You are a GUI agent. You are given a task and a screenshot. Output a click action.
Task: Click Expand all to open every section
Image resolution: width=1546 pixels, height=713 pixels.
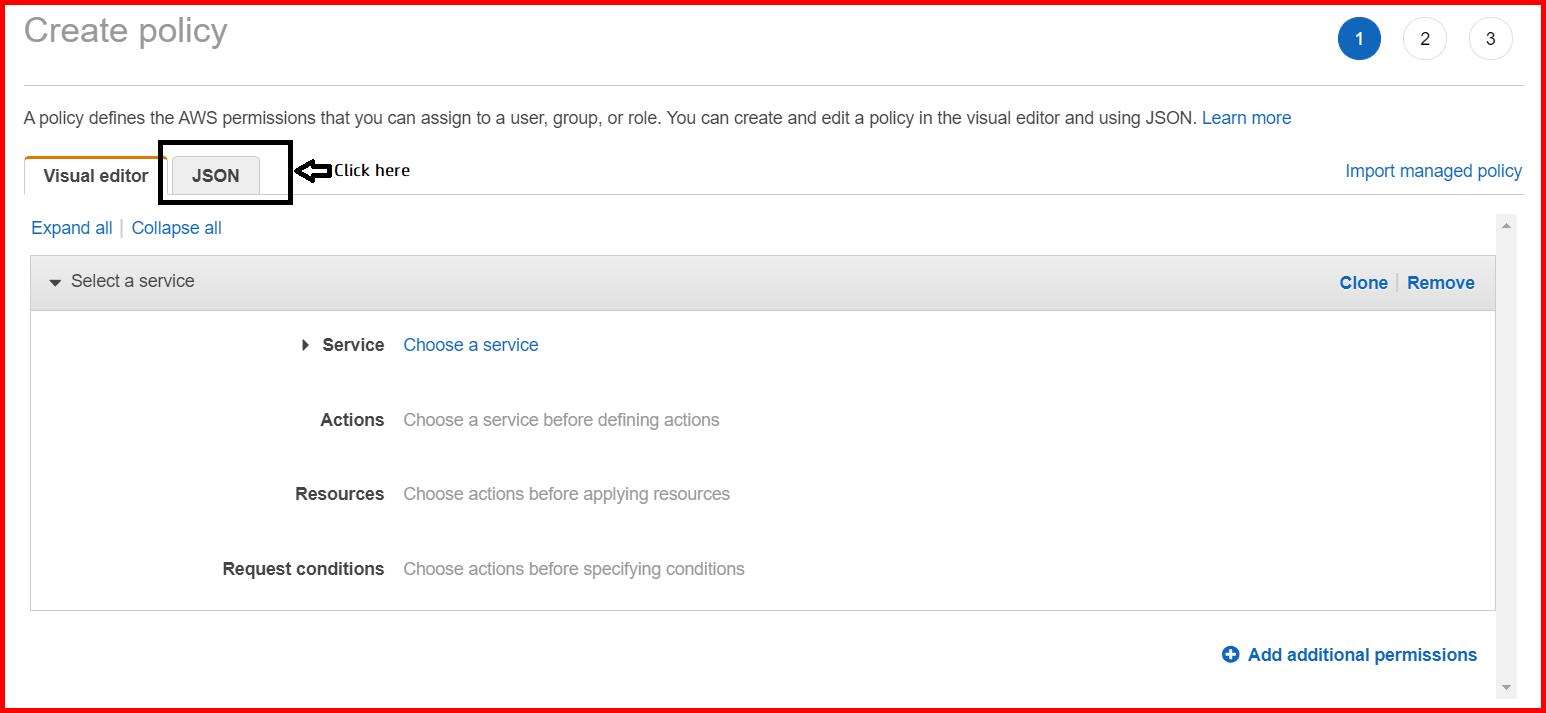71,227
